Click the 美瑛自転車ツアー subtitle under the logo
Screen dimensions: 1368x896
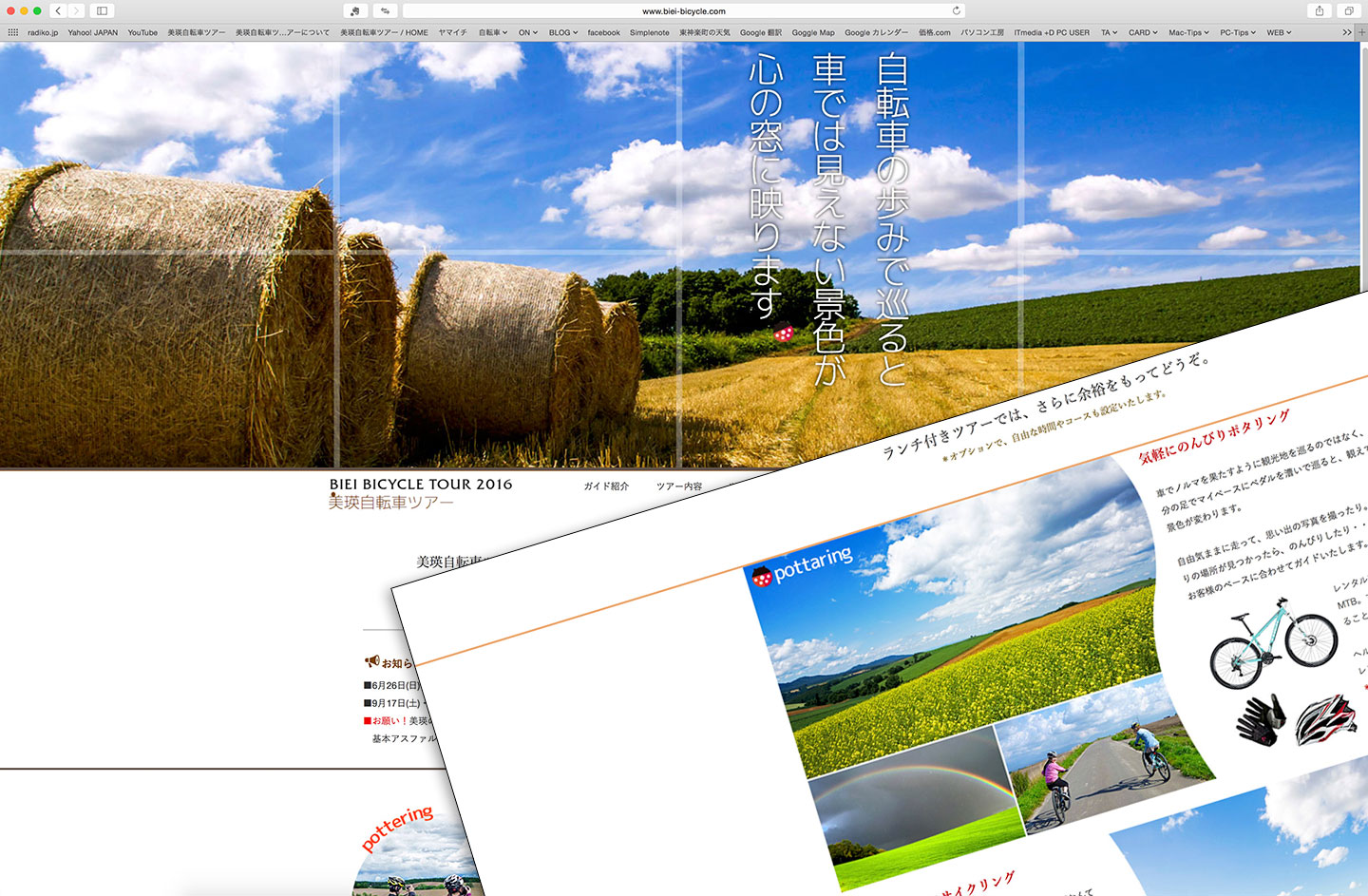point(390,503)
